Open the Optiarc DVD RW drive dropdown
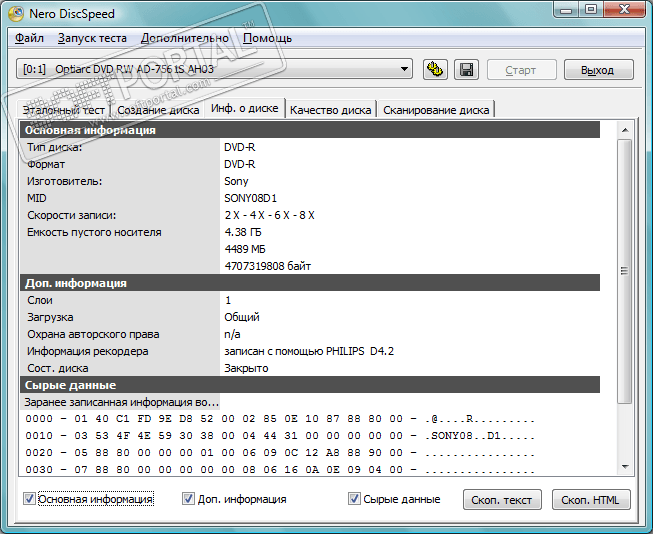Viewport: 653px width, 534px height. click(214, 69)
